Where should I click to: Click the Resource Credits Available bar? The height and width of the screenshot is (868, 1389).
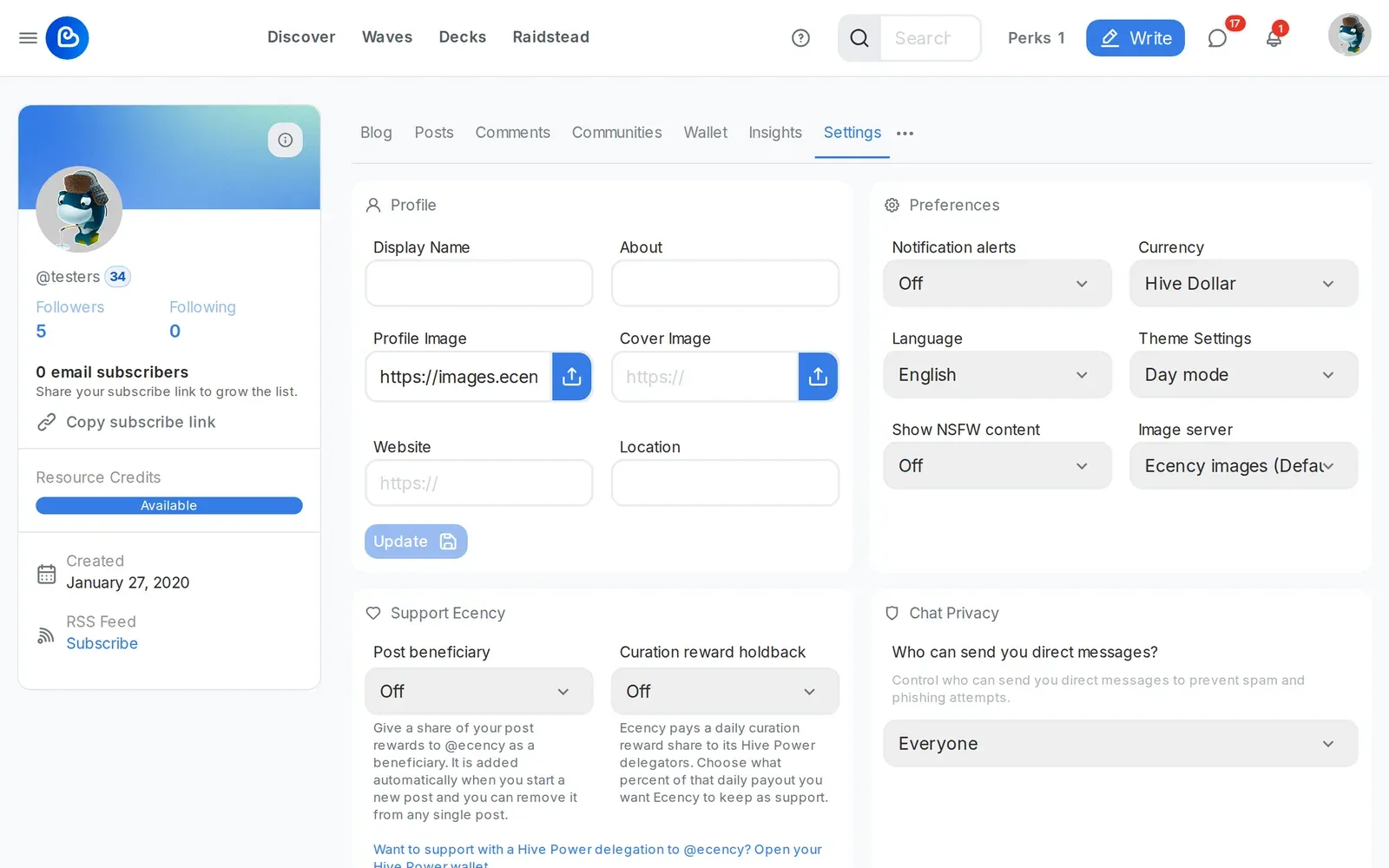click(169, 506)
